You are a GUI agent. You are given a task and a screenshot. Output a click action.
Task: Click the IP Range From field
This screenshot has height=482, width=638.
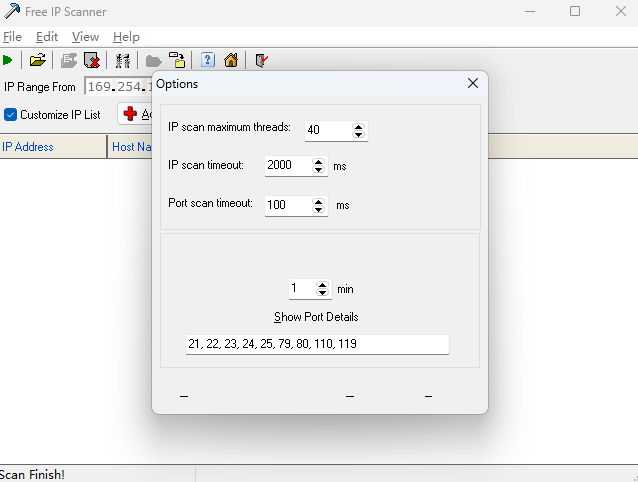pos(118,87)
